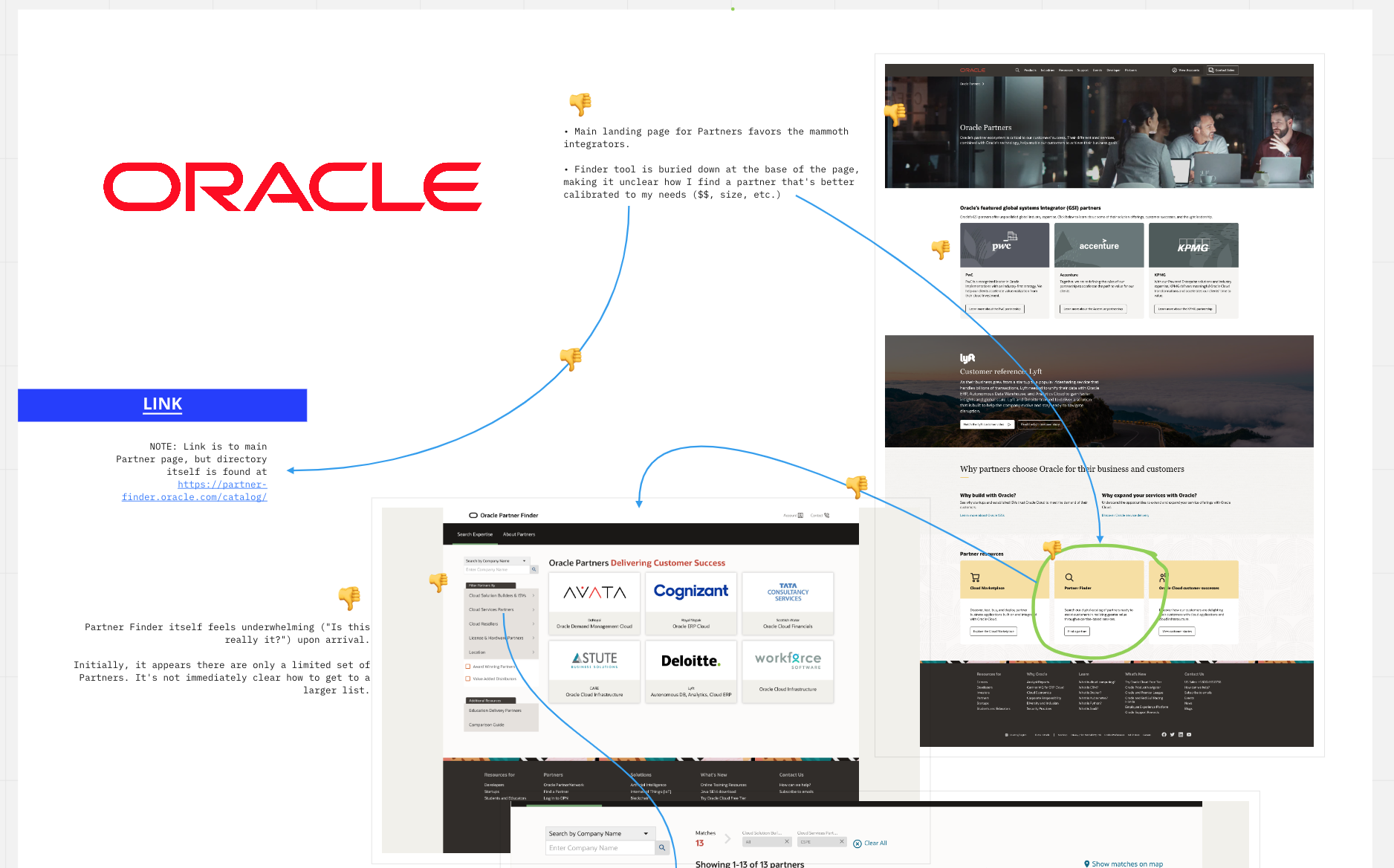
Task: Click the small red Oracle logo in the navigation bar
Action: [x=972, y=70]
